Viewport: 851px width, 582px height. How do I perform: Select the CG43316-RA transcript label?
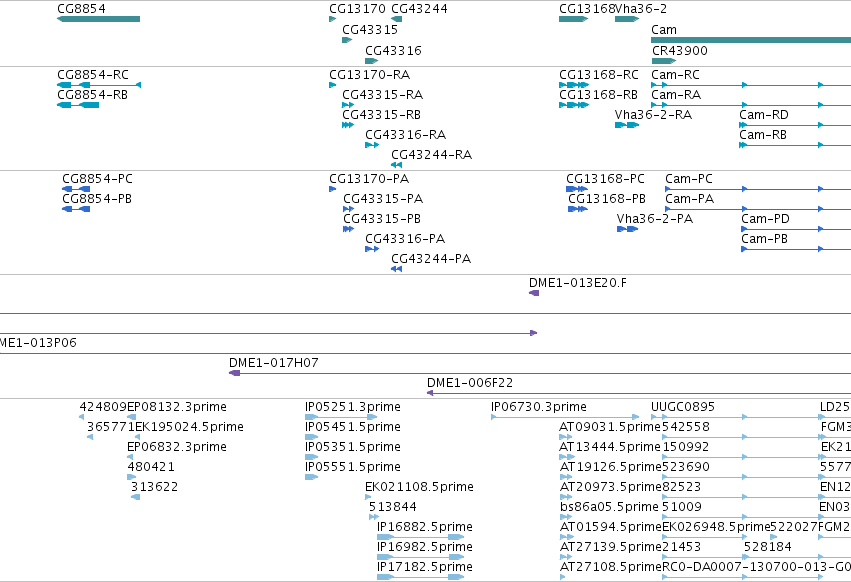[x=406, y=135]
